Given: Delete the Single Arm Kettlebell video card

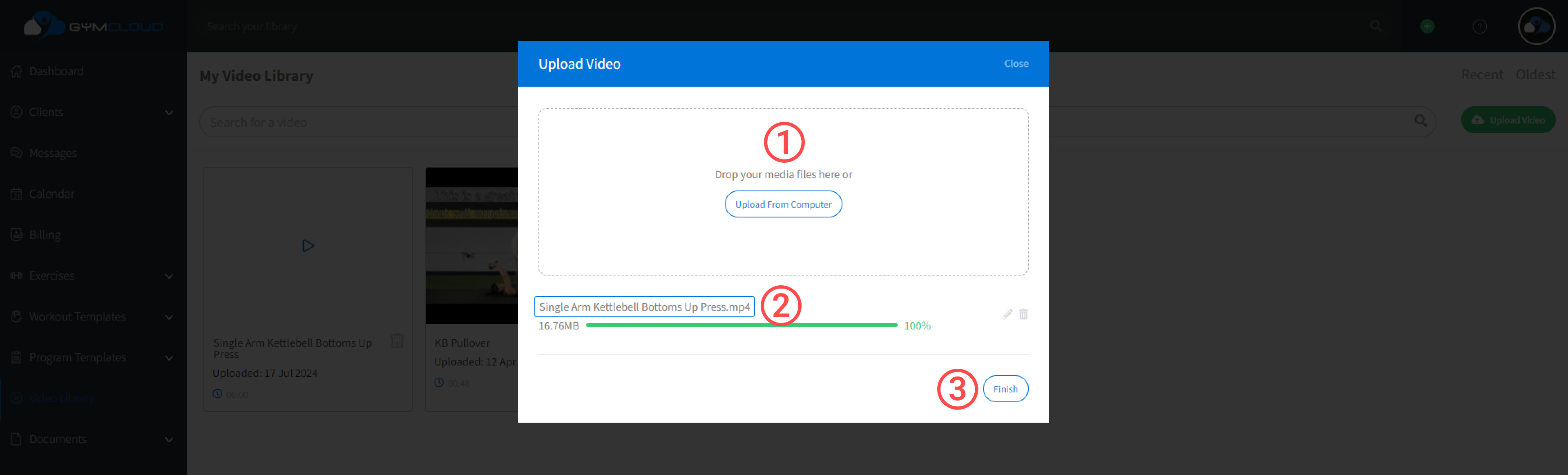Looking at the screenshot, I should [397, 341].
